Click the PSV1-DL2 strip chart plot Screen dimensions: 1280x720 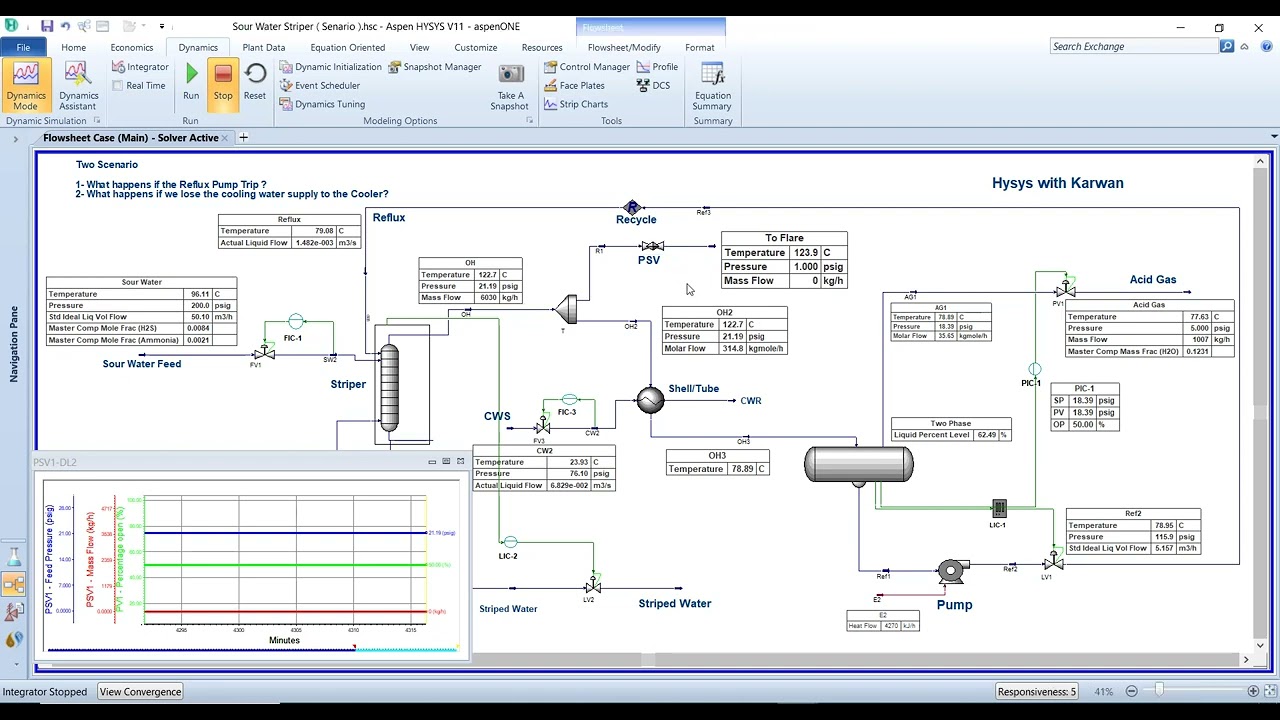point(285,559)
